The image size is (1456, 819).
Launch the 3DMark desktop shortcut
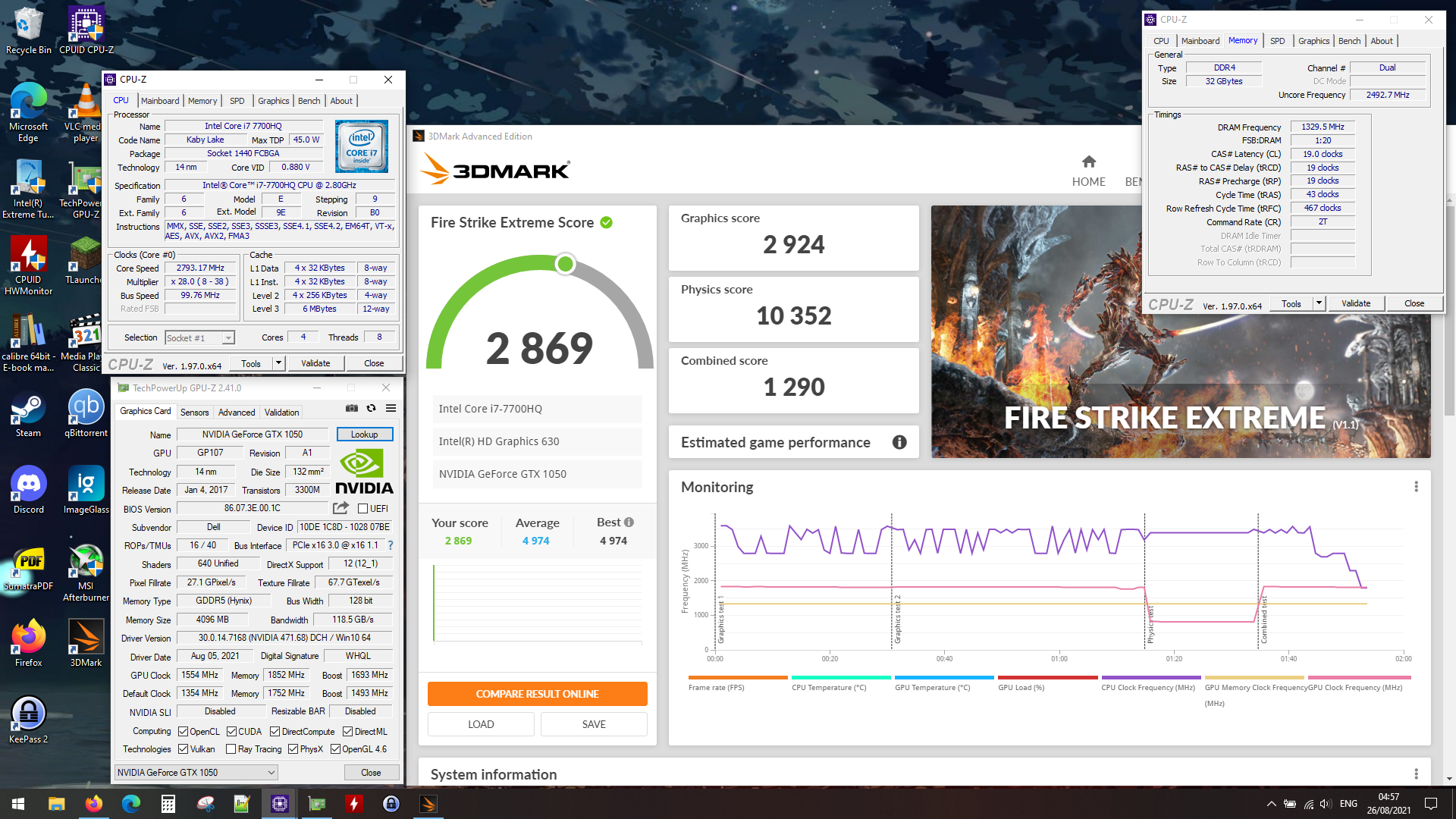86,644
